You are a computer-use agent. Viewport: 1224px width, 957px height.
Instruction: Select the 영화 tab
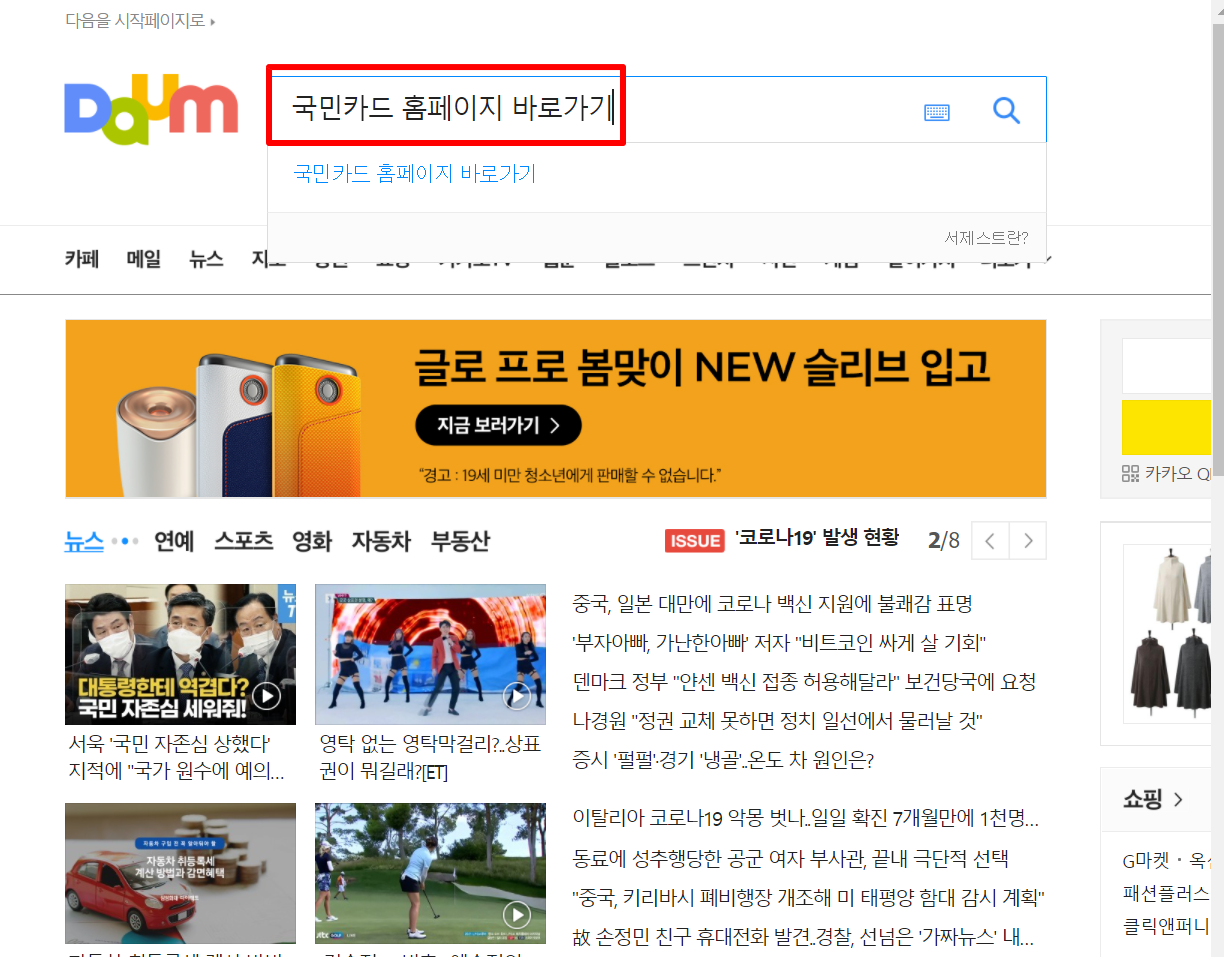(312, 541)
